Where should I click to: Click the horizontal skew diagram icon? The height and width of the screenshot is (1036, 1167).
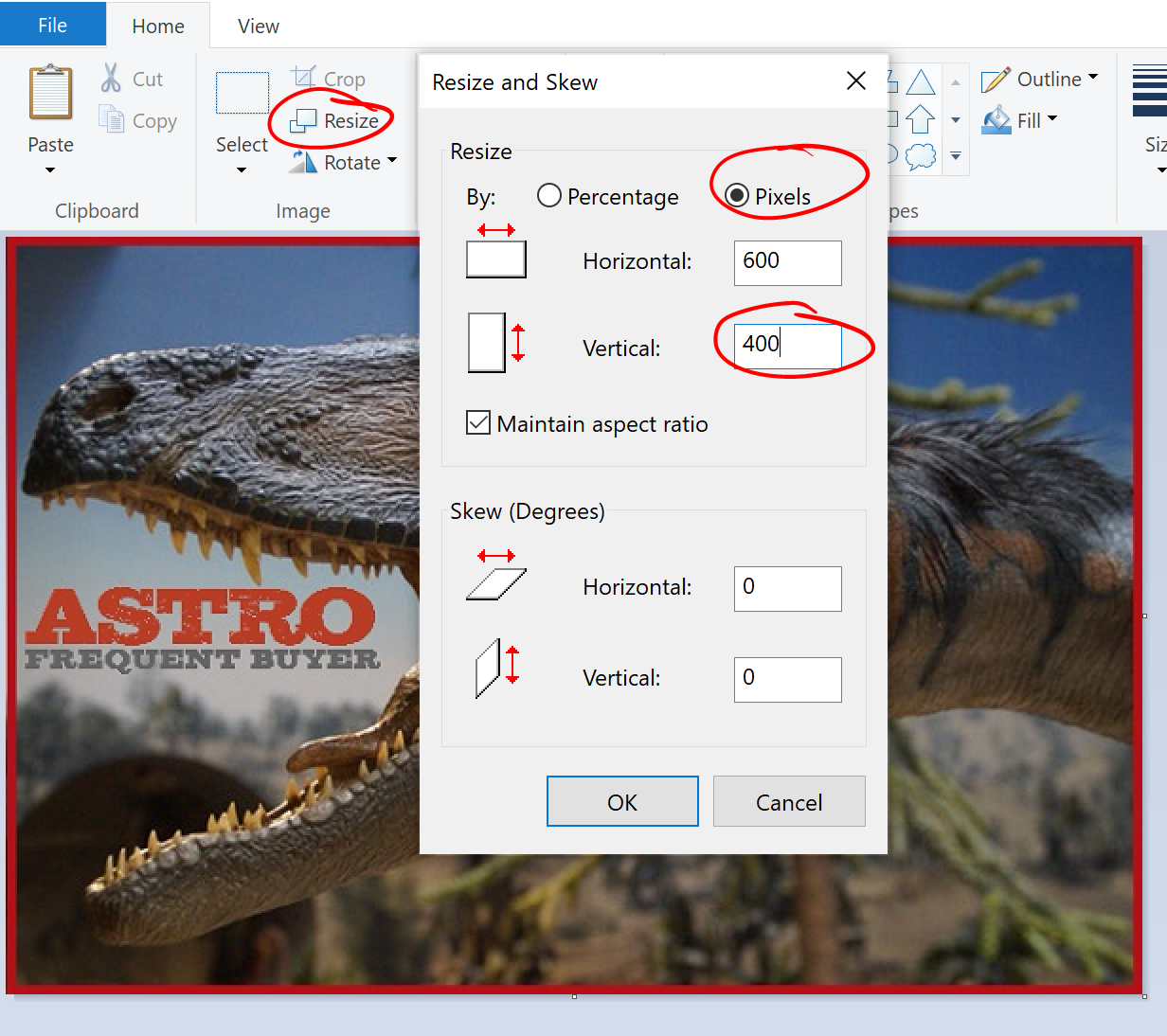click(x=496, y=575)
